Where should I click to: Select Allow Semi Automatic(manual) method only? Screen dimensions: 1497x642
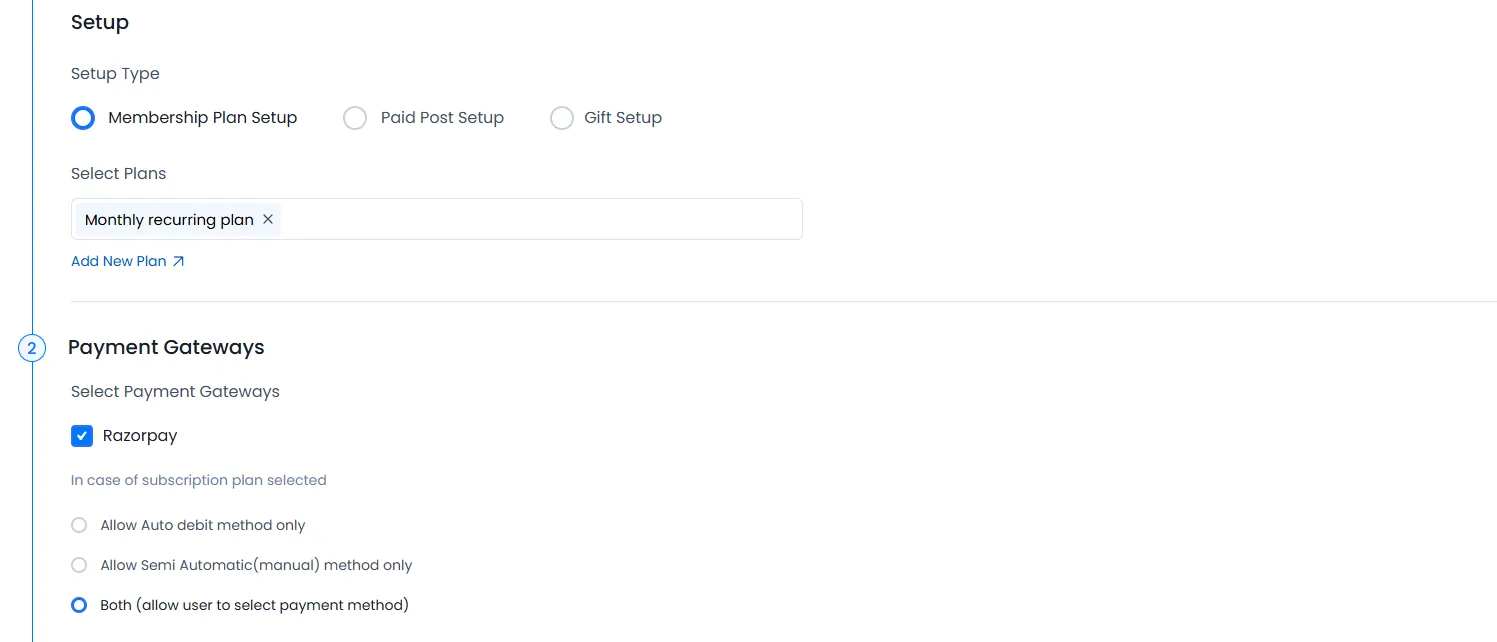pyautogui.click(x=79, y=564)
